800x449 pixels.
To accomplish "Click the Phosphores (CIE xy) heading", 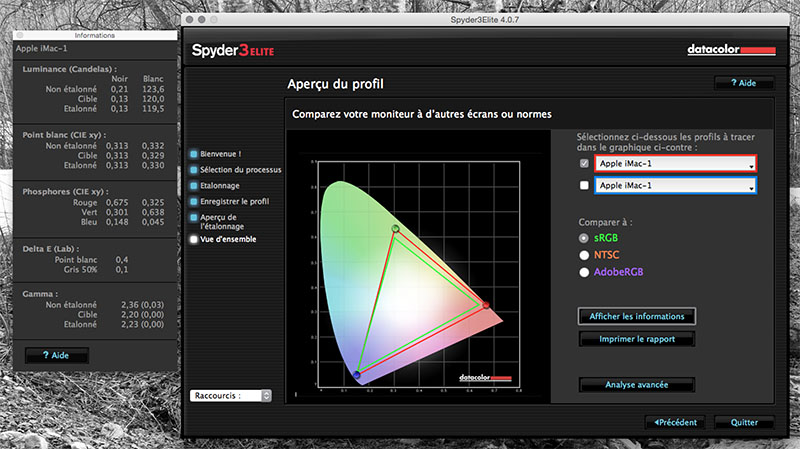I will click(x=65, y=192).
